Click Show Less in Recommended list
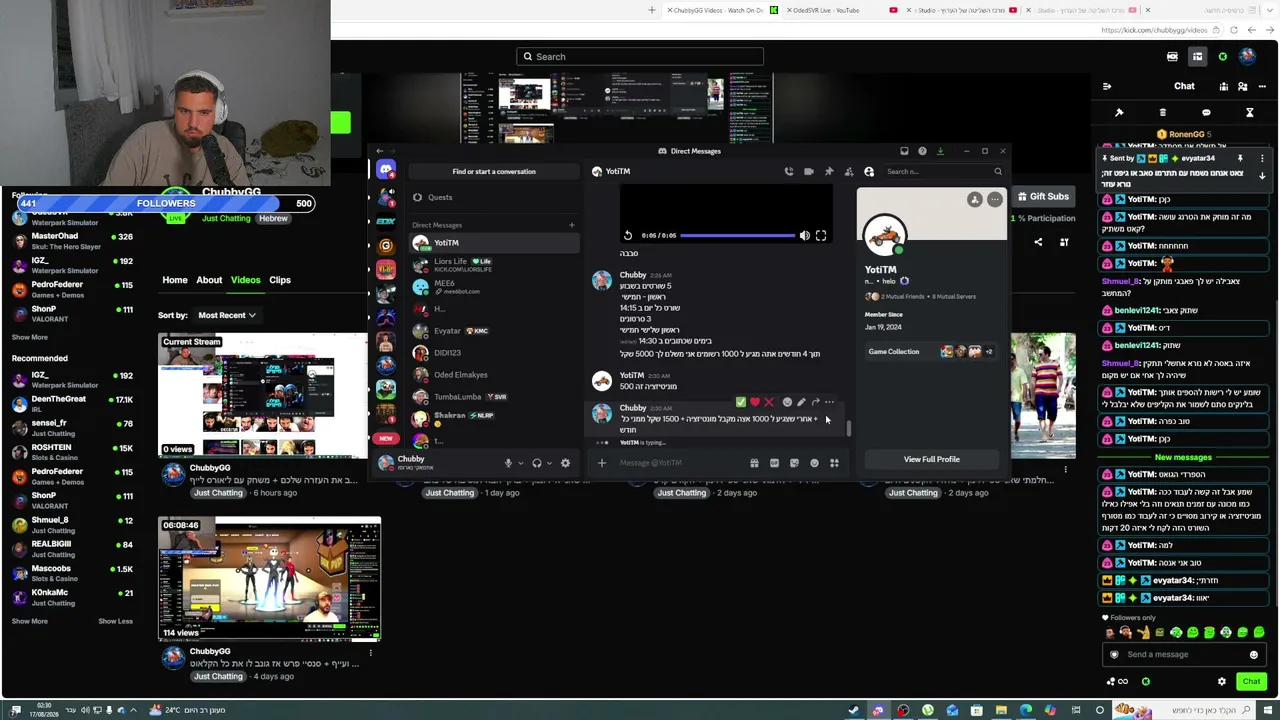The image size is (1280, 720). coord(115,621)
